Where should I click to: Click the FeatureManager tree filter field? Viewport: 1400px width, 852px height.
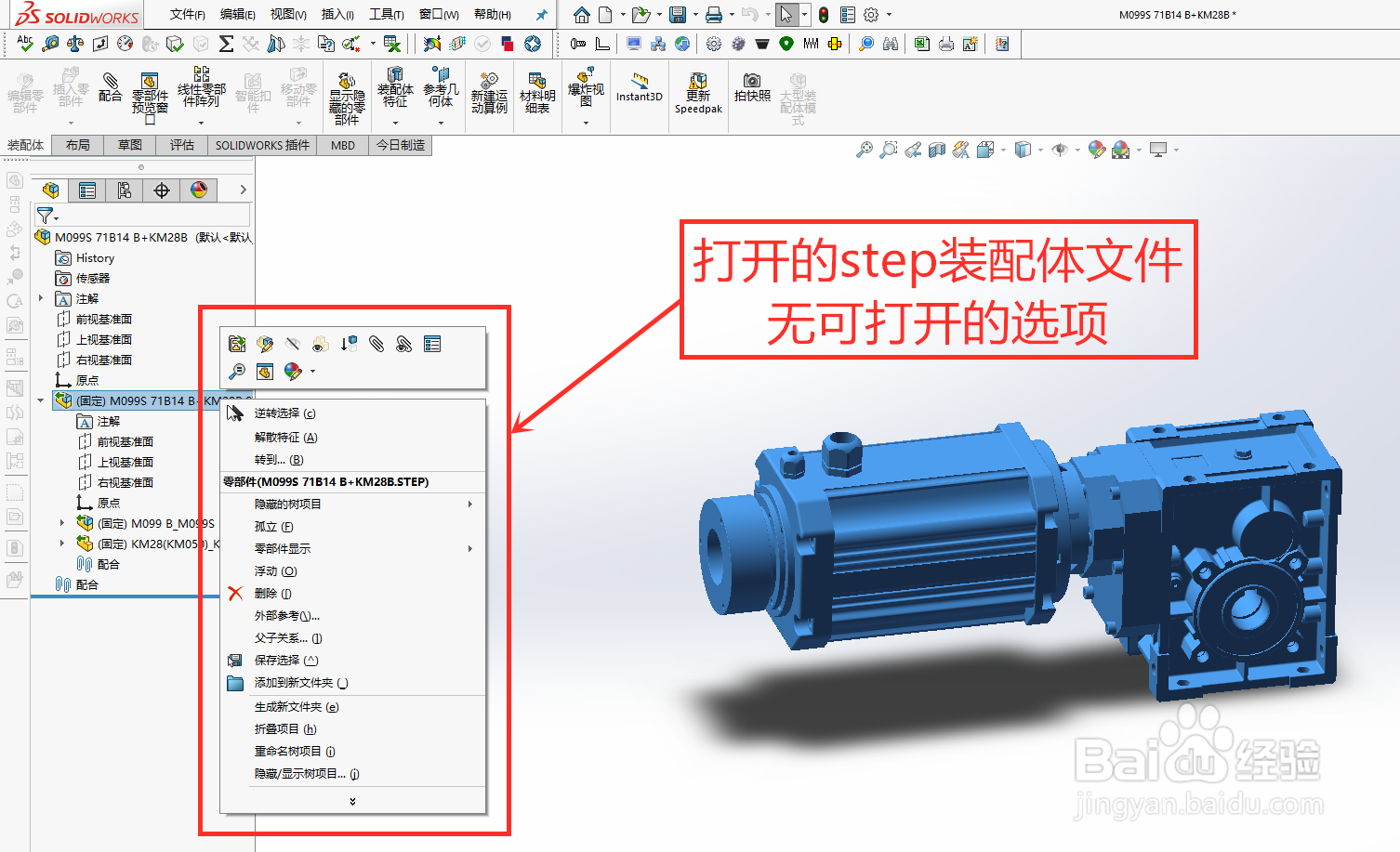pyautogui.click(x=139, y=215)
